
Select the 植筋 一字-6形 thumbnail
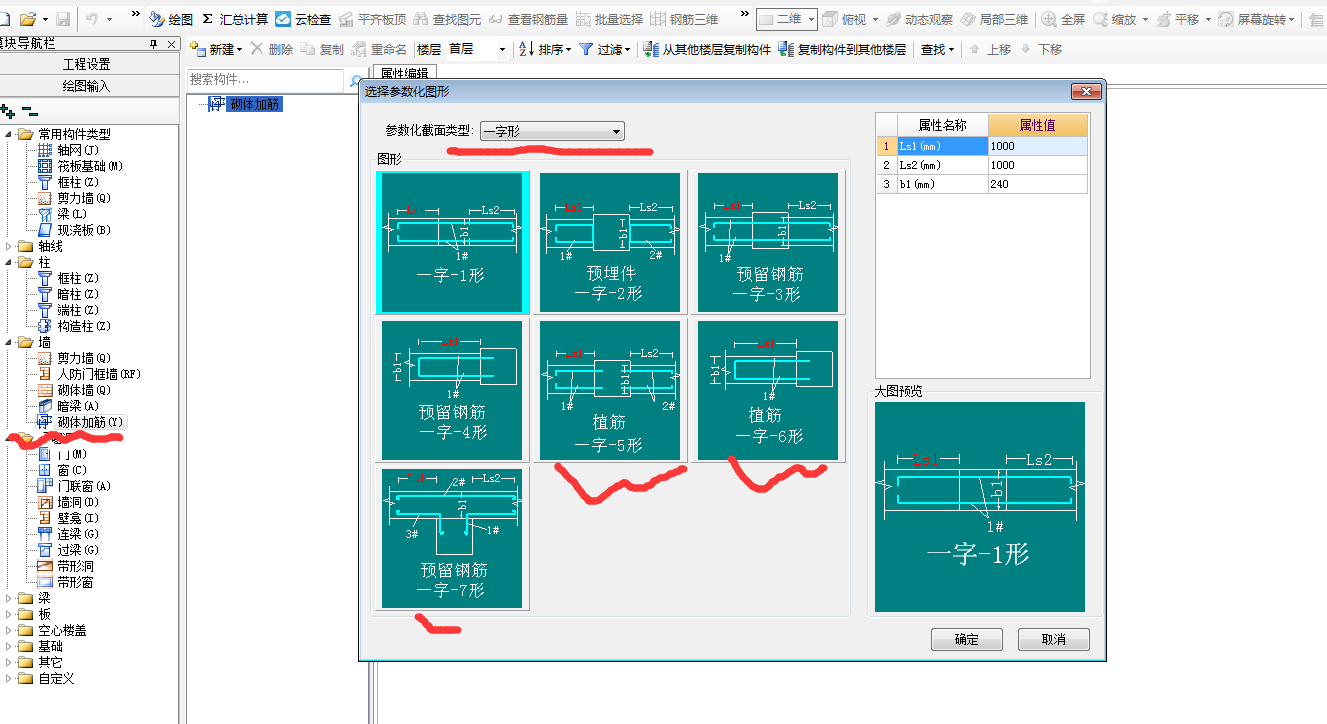(x=769, y=390)
